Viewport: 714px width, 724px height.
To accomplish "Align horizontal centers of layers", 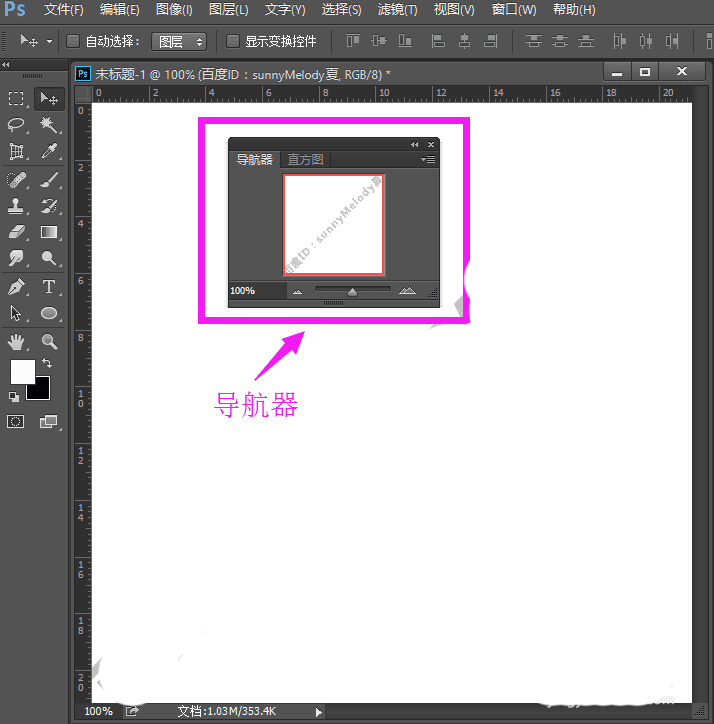I will [464, 41].
